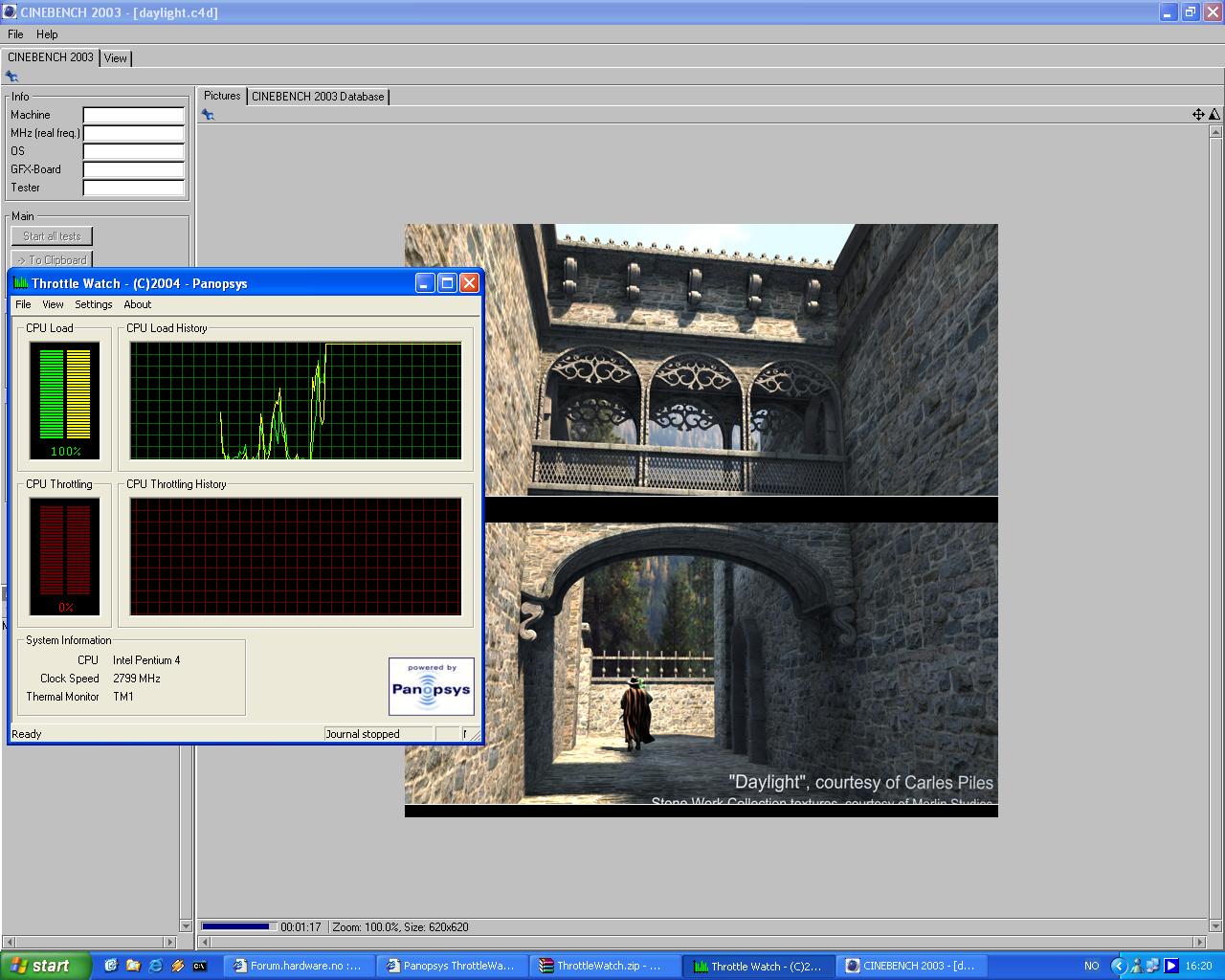The height and width of the screenshot is (980, 1225).
Task: Open the File menu in Throttle Watch
Action: [x=23, y=304]
